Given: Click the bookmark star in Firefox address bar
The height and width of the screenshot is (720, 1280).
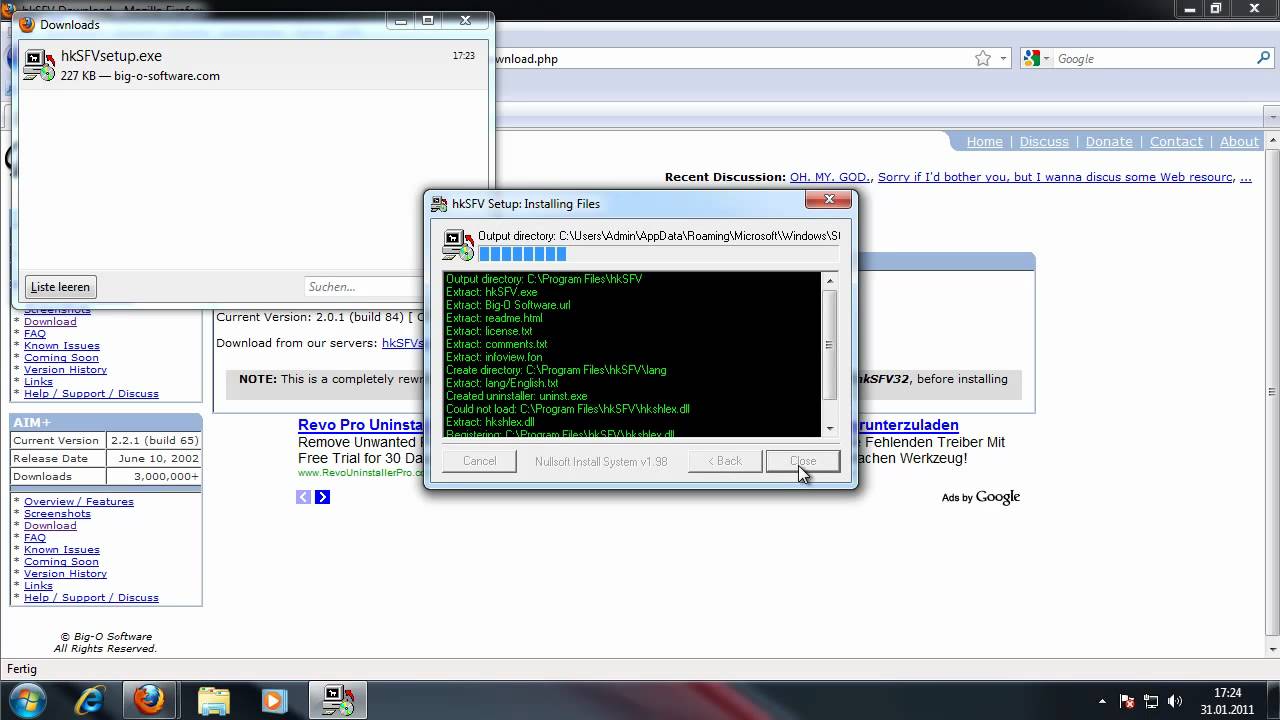Looking at the screenshot, I should pyautogui.click(x=983, y=59).
